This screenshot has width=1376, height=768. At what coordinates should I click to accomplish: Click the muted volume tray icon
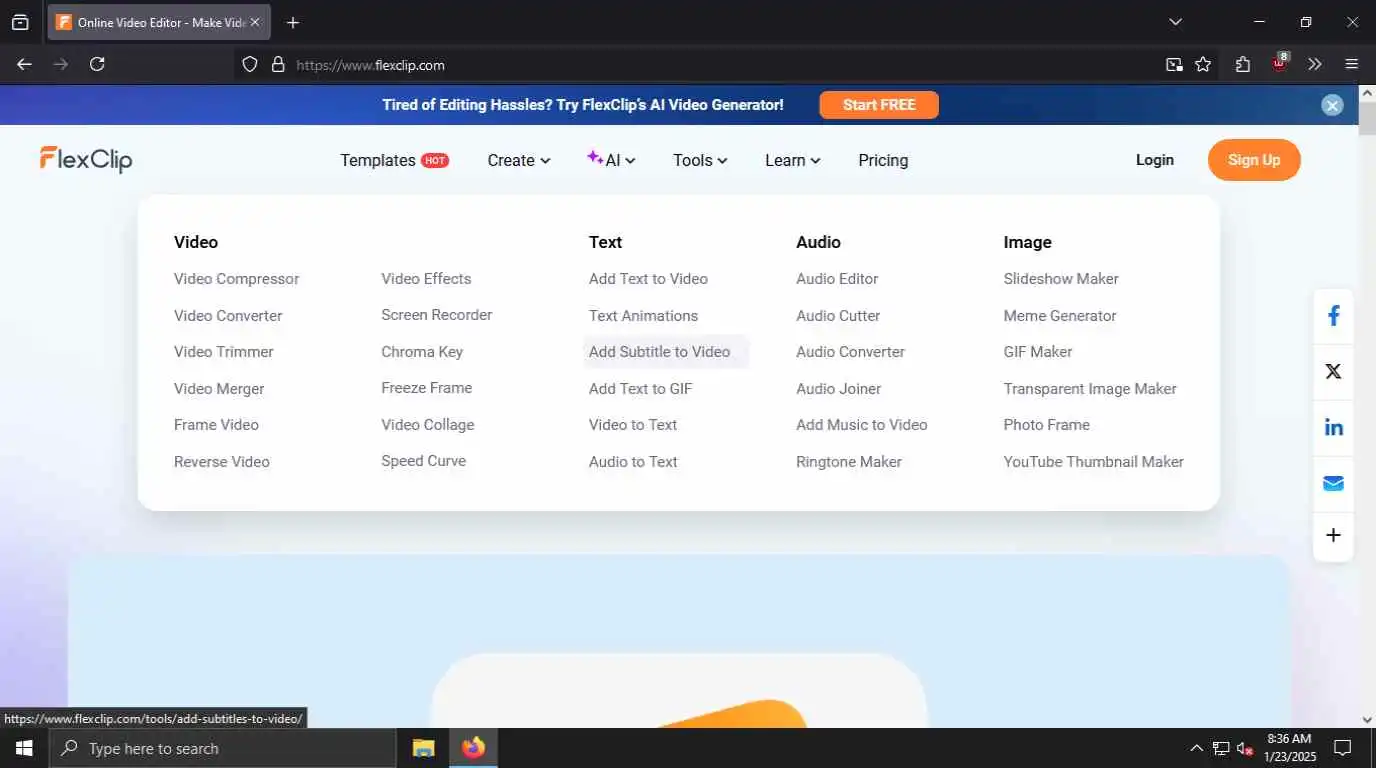coord(1245,748)
